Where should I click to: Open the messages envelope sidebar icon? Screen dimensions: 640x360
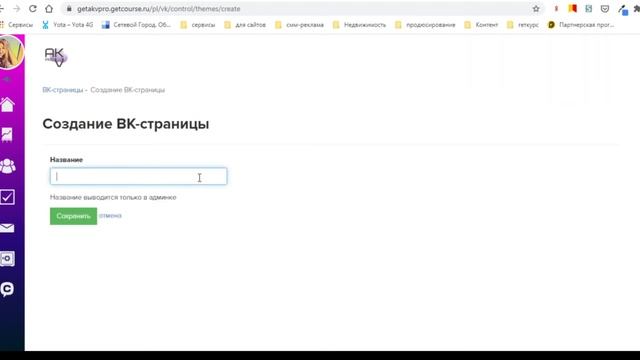tap(7, 228)
